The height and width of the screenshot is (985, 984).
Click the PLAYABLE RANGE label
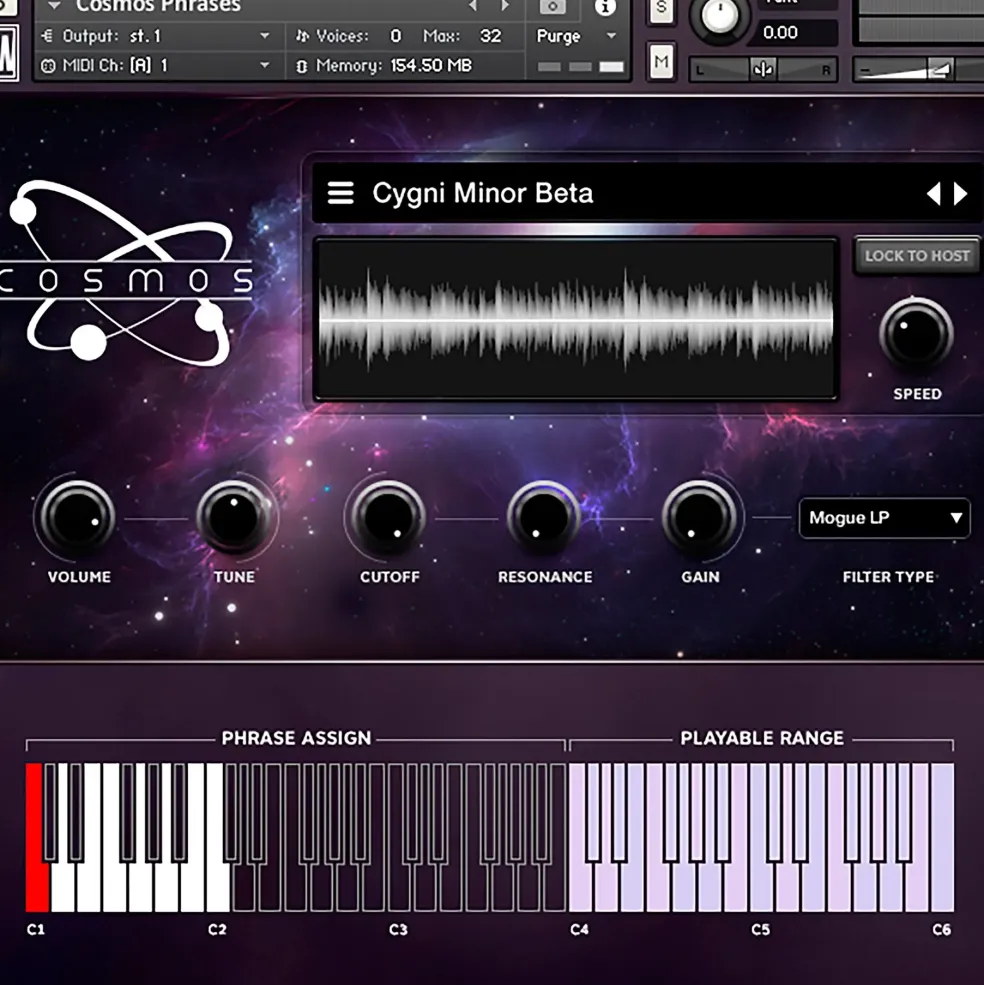tap(762, 737)
